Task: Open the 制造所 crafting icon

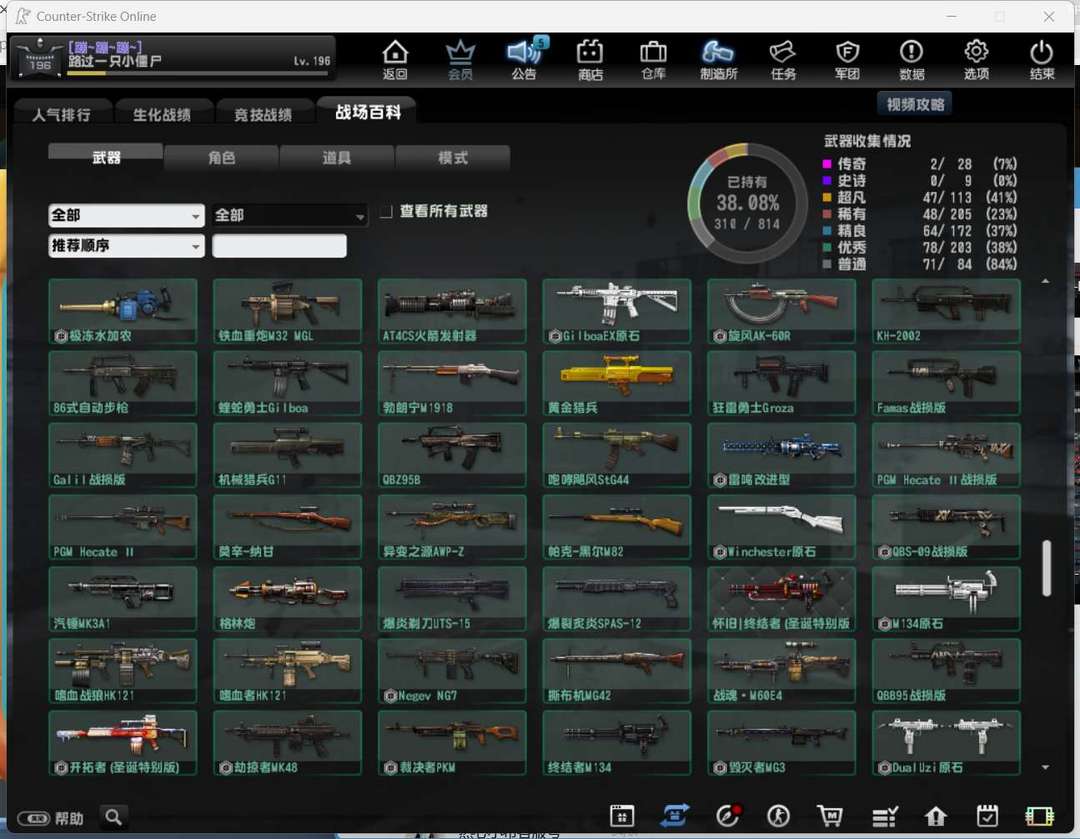Action: [x=718, y=59]
